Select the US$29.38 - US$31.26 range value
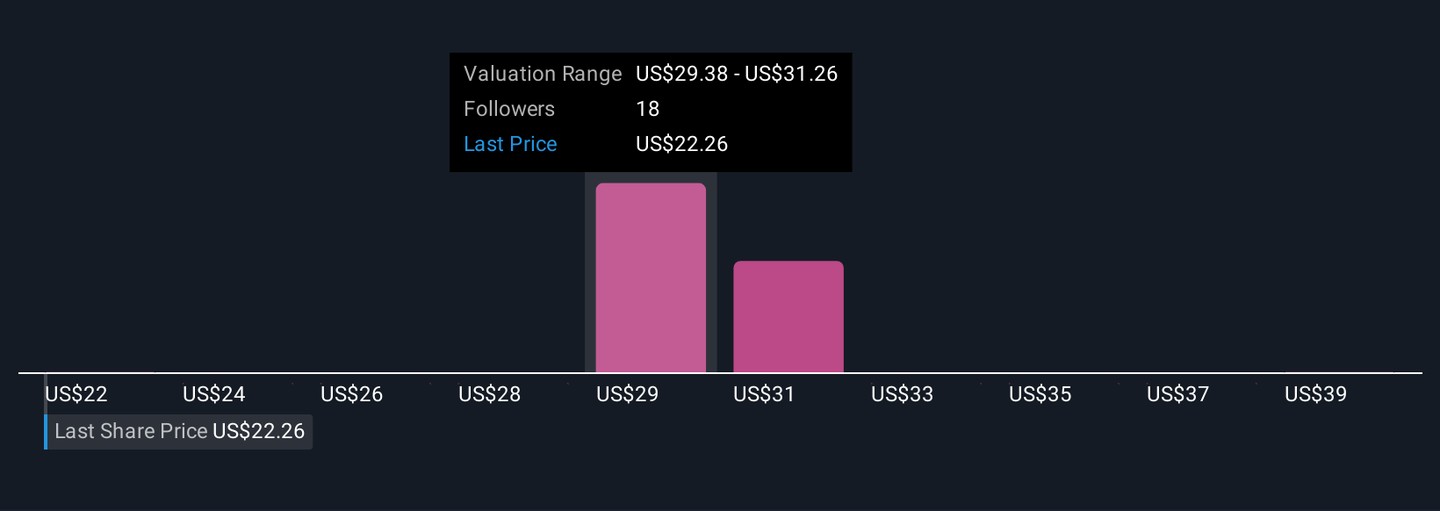The width and height of the screenshot is (1440, 511). (x=737, y=74)
